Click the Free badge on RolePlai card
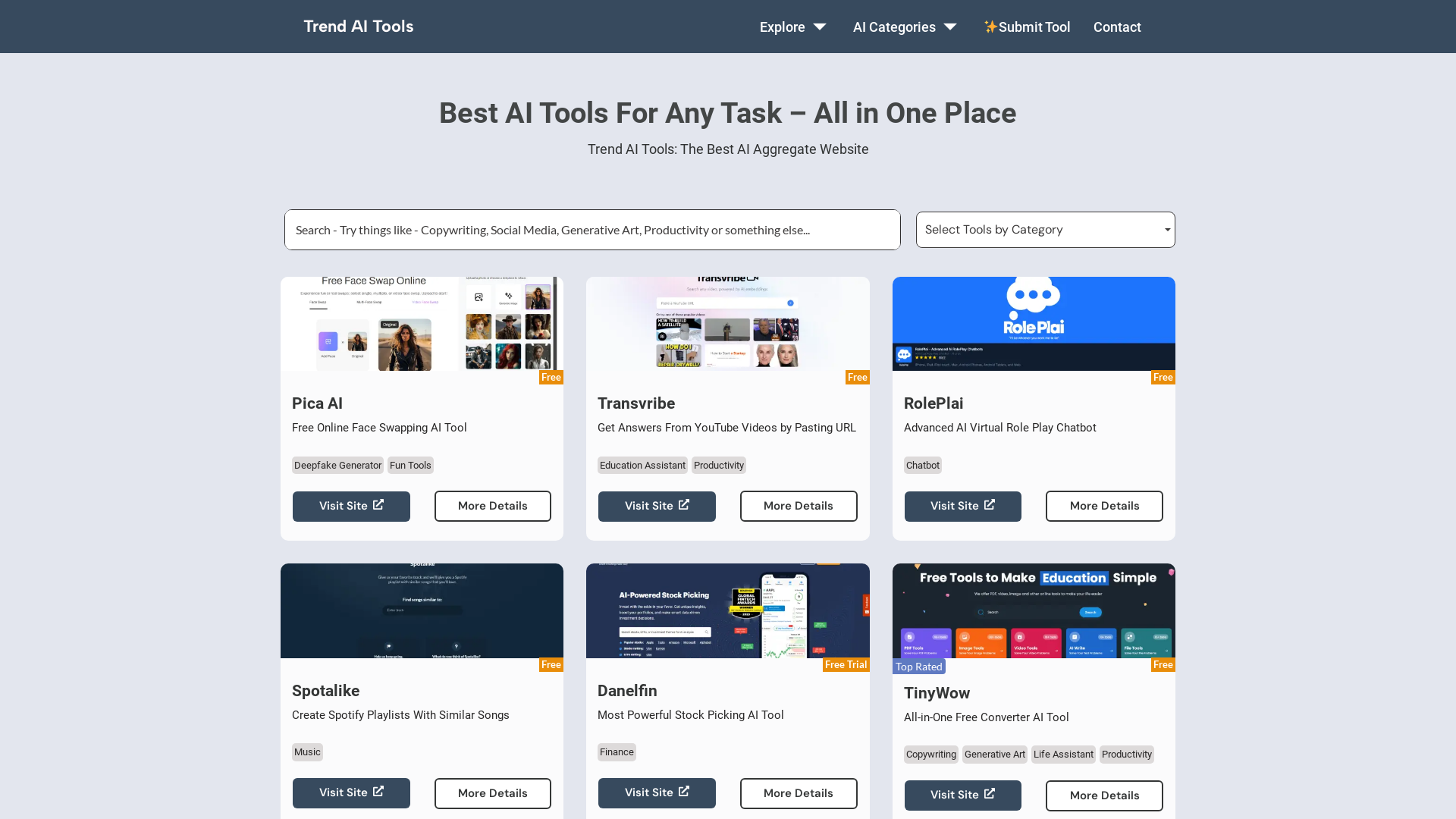Viewport: 1456px width, 819px height. (1163, 378)
